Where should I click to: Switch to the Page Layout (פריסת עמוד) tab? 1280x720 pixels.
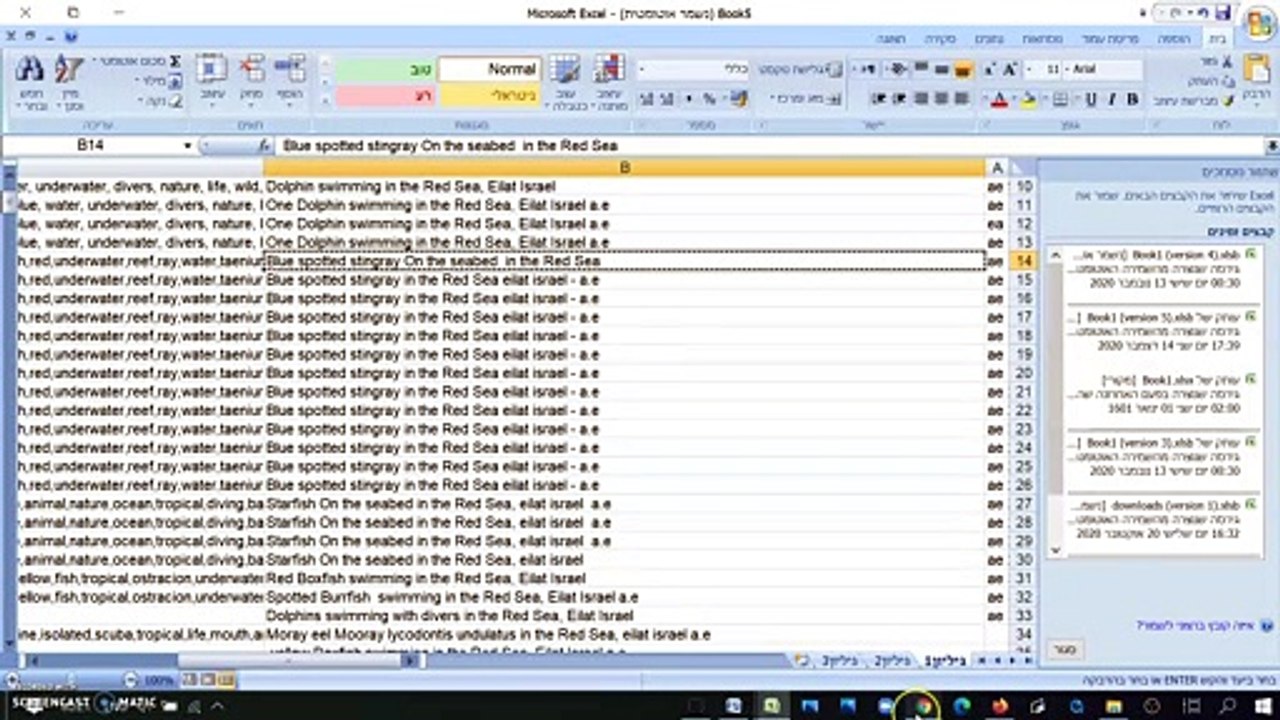click(1110, 39)
